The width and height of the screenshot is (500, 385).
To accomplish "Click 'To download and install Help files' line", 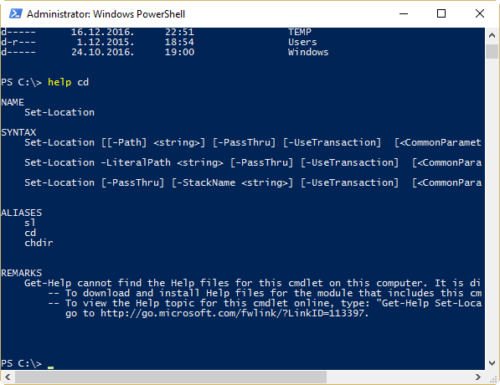I will (x=265, y=293).
